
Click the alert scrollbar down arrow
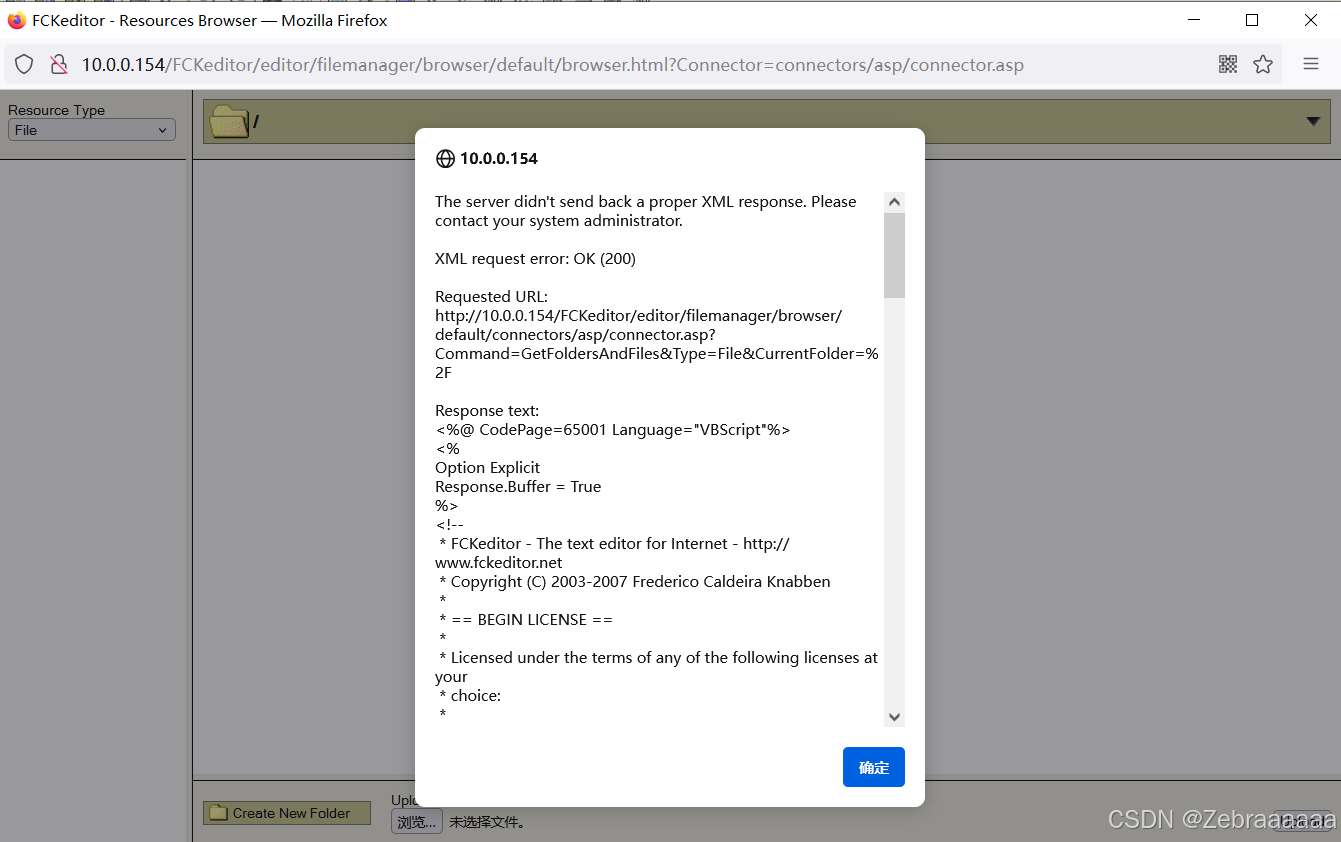(894, 717)
